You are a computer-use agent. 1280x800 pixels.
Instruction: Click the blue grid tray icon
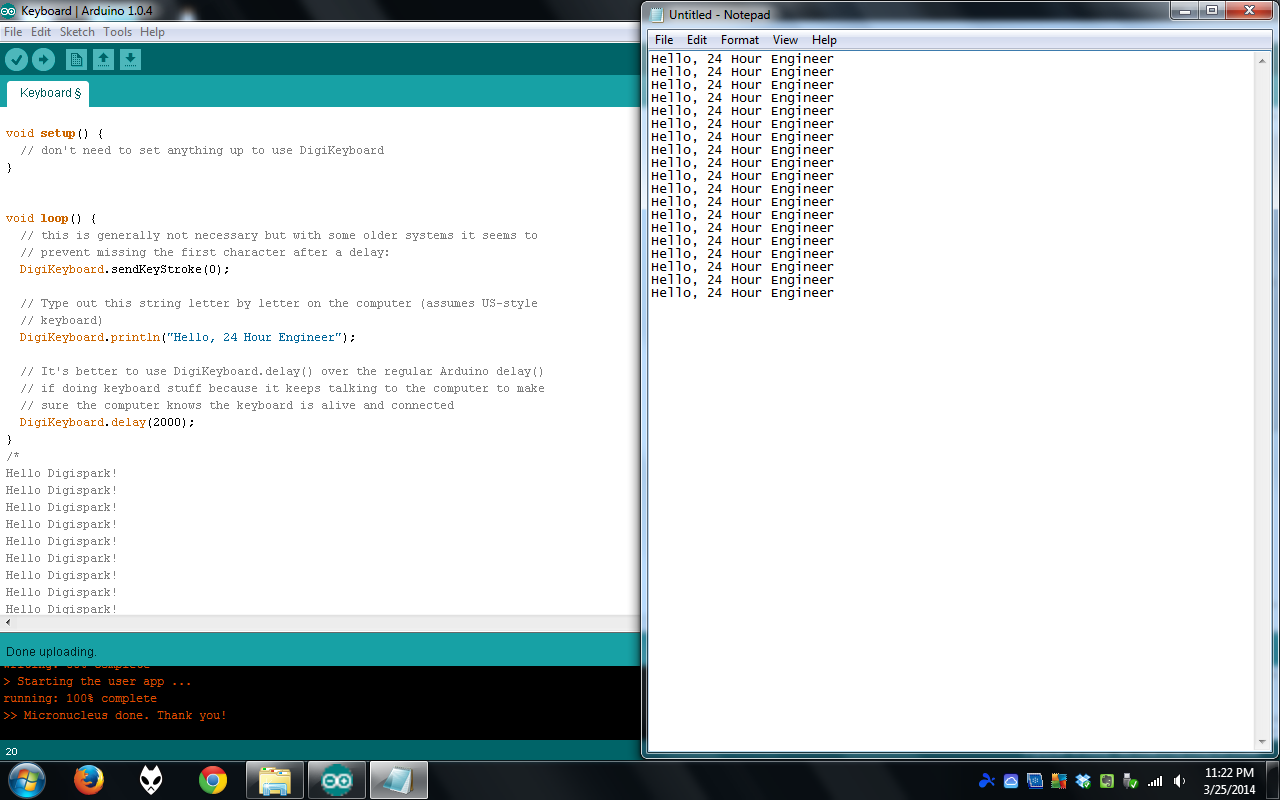(x=1035, y=781)
